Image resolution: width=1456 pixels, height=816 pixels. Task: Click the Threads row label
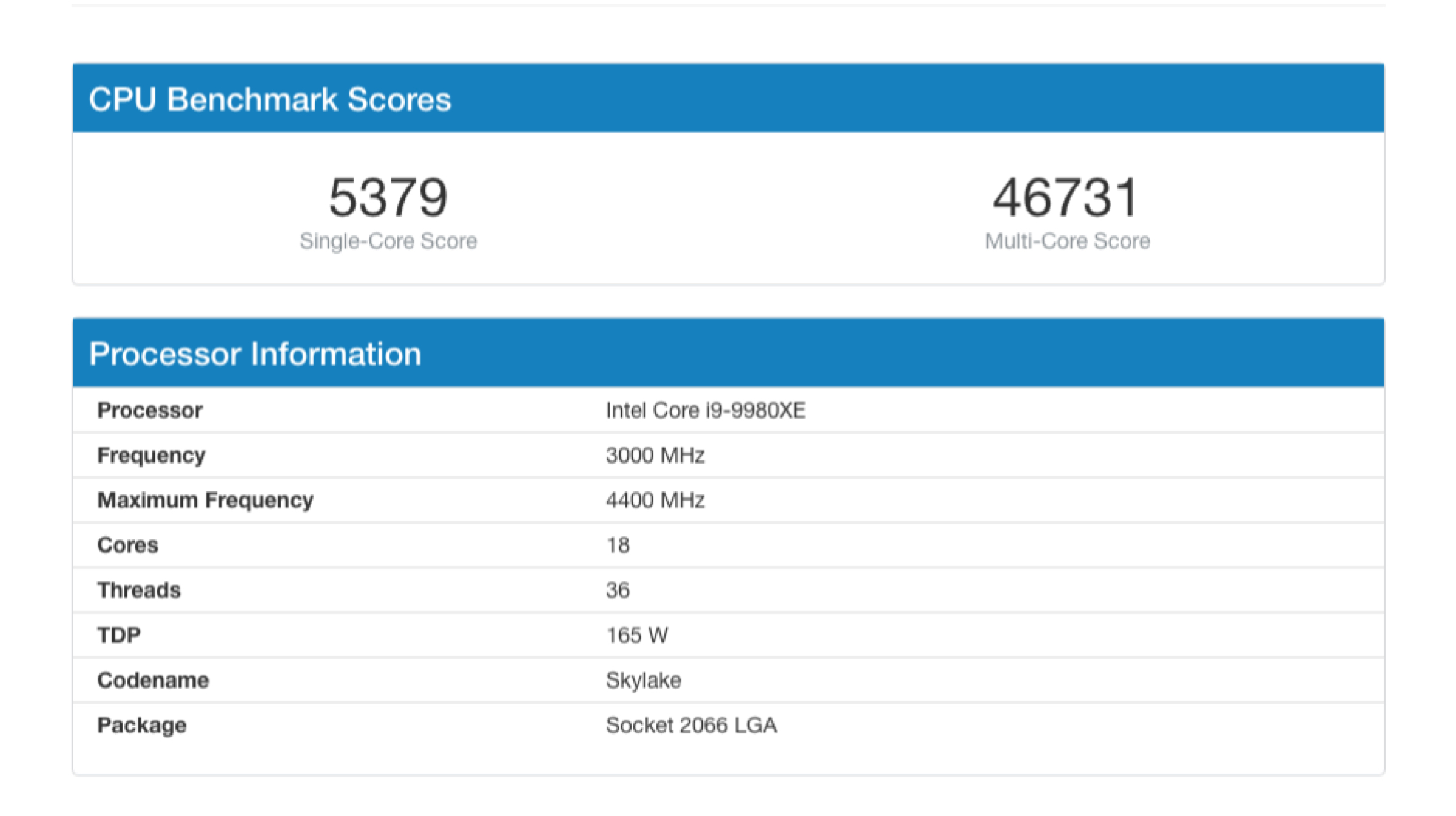point(139,590)
